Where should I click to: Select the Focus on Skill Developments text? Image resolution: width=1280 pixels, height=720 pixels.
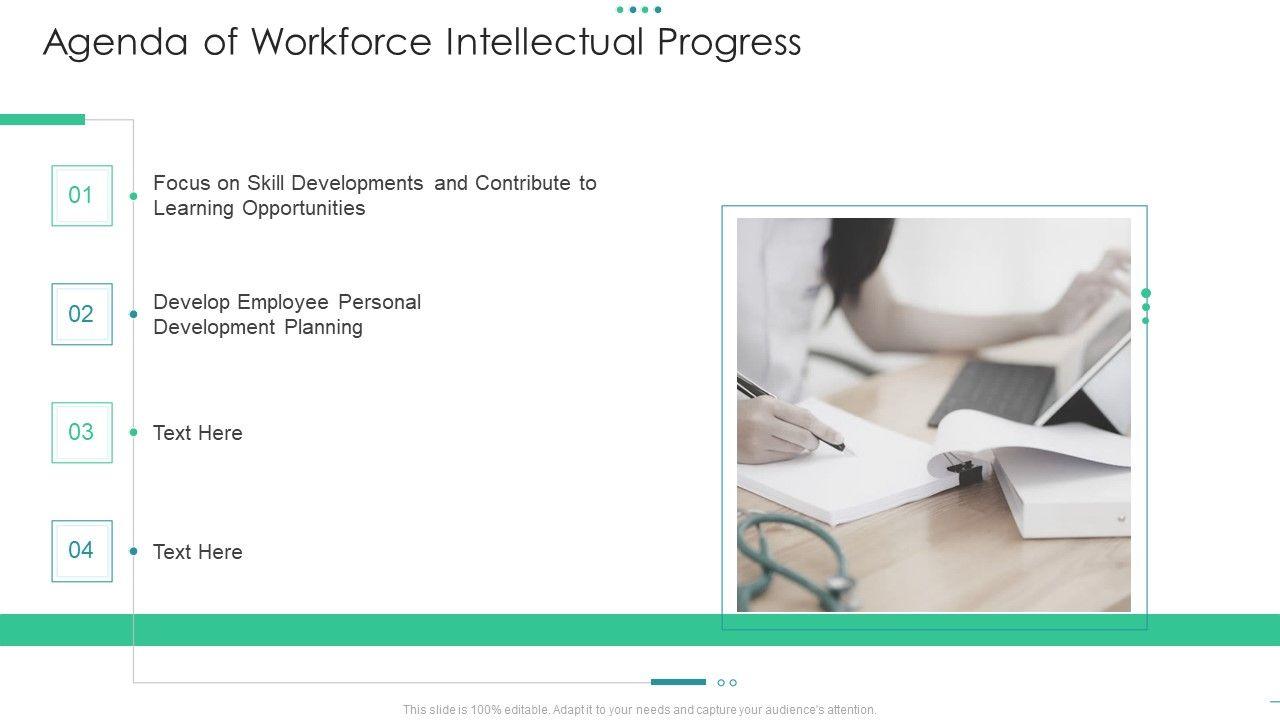coord(375,195)
